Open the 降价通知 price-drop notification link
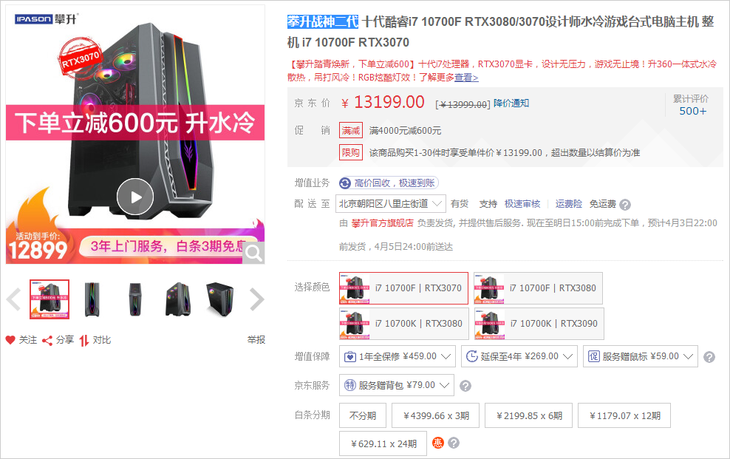The height and width of the screenshot is (459, 730). pos(511,103)
